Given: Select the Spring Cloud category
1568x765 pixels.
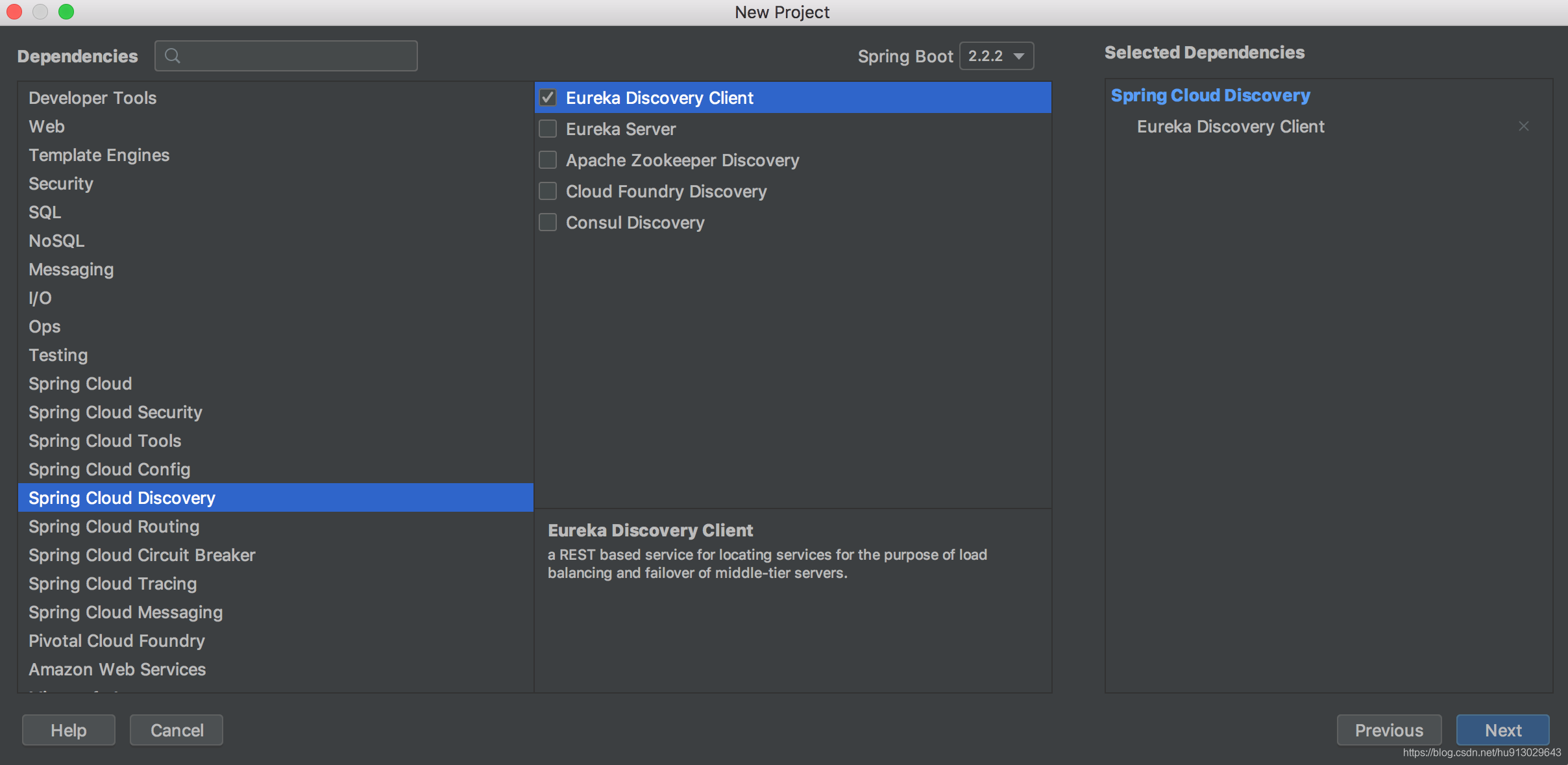Looking at the screenshot, I should [x=276, y=383].
